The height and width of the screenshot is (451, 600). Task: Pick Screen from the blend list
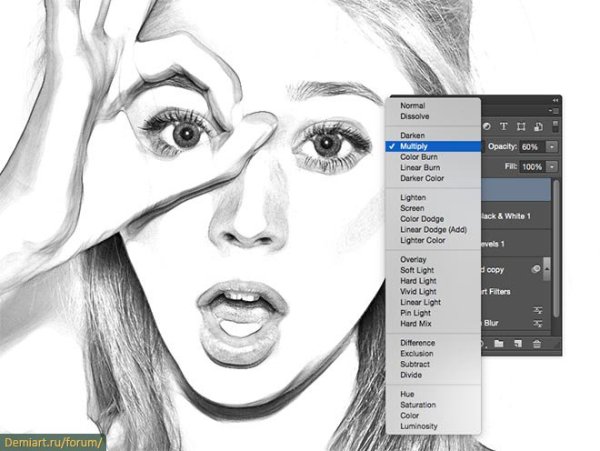[x=413, y=208]
